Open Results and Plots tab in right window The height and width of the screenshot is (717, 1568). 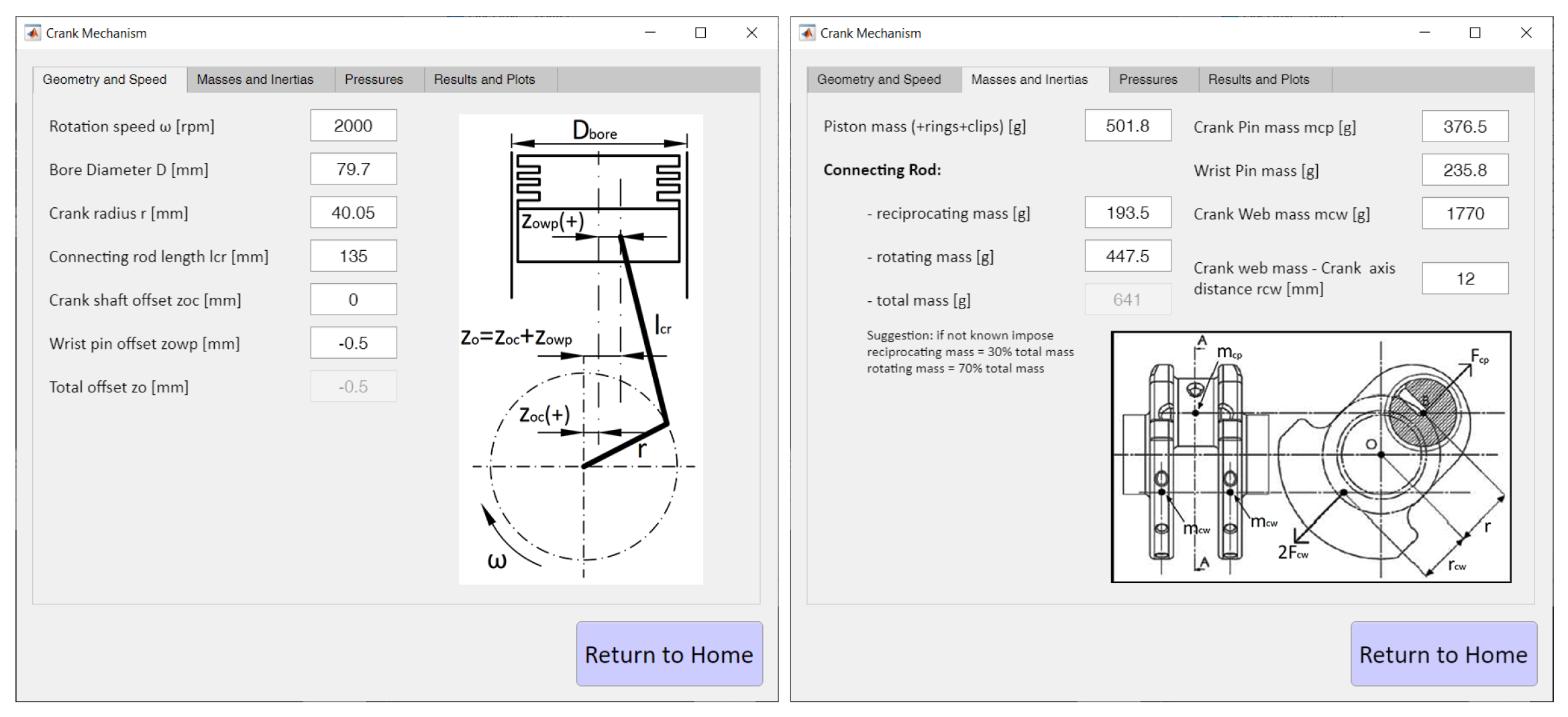coord(1258,80)
